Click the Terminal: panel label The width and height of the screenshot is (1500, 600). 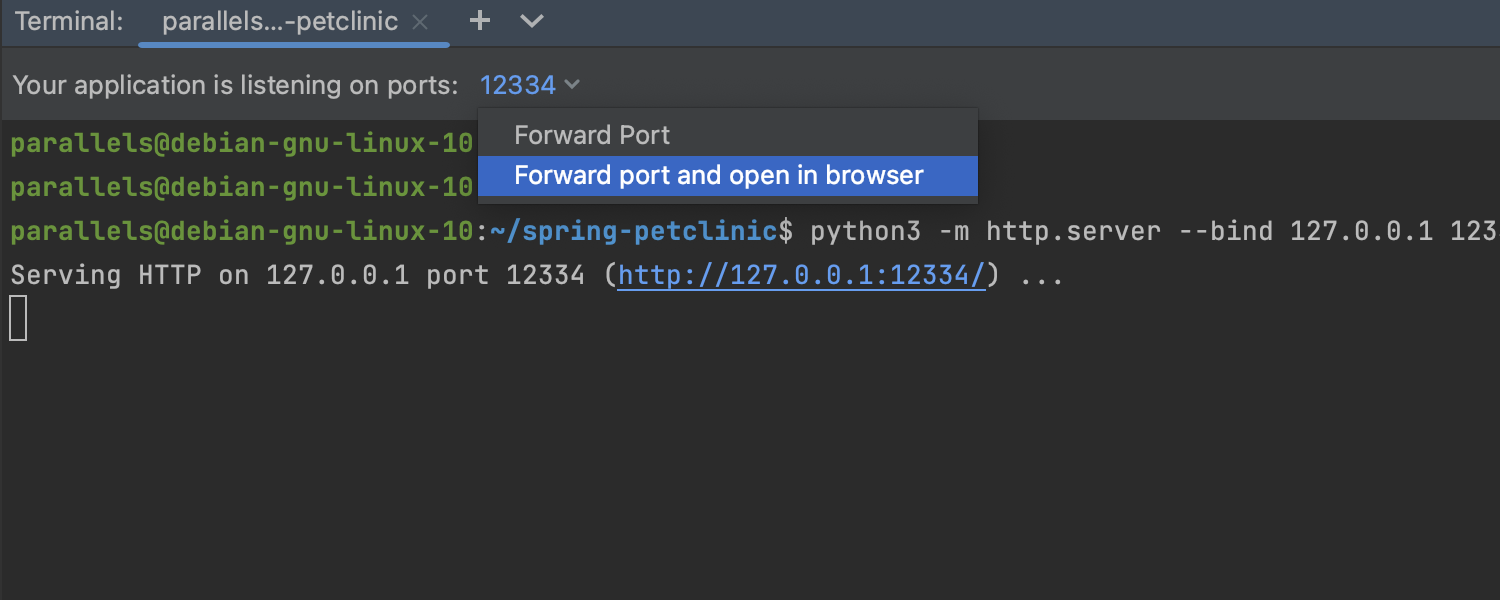(x=69, y=22)
